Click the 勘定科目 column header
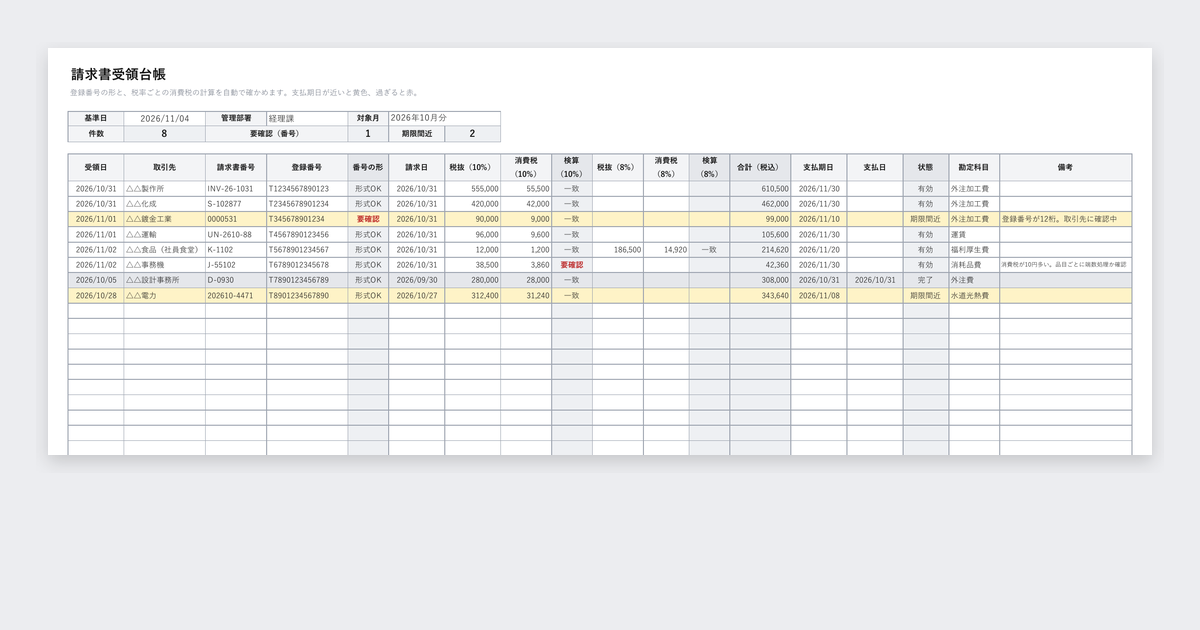Viewport: 1200px width, 630px height. tap(974, 167)
